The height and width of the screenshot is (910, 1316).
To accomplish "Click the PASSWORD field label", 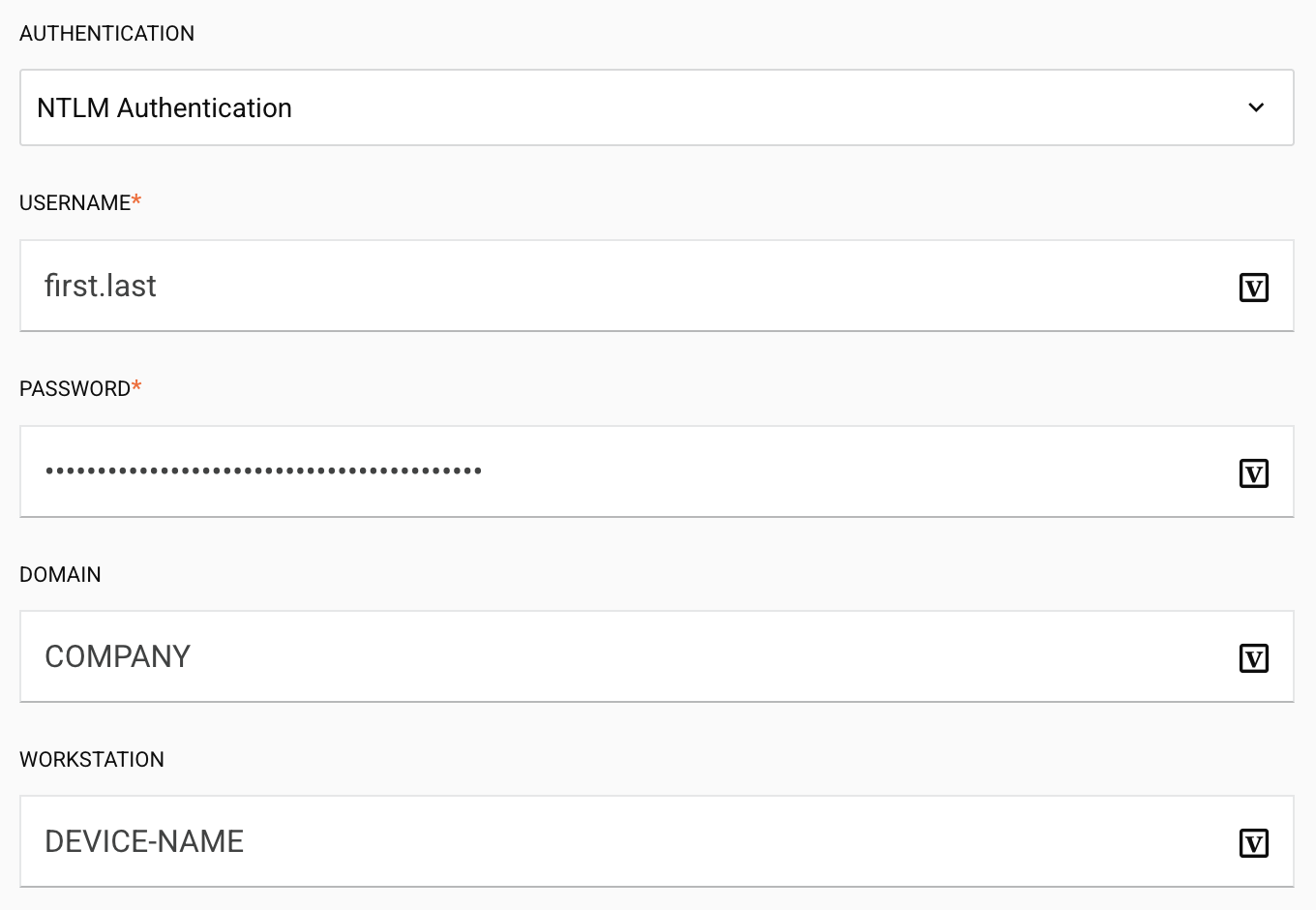I will (75, 389).
